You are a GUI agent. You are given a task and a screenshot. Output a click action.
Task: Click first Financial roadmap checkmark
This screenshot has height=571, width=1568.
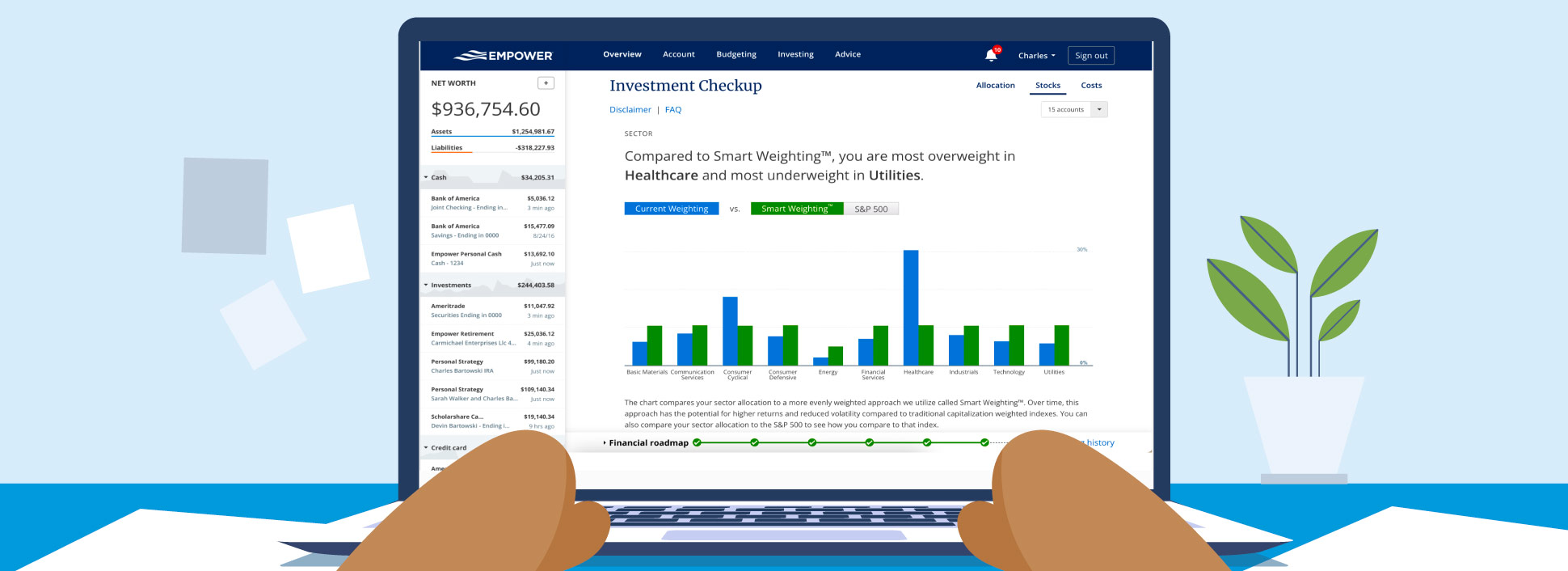(697, 442)
